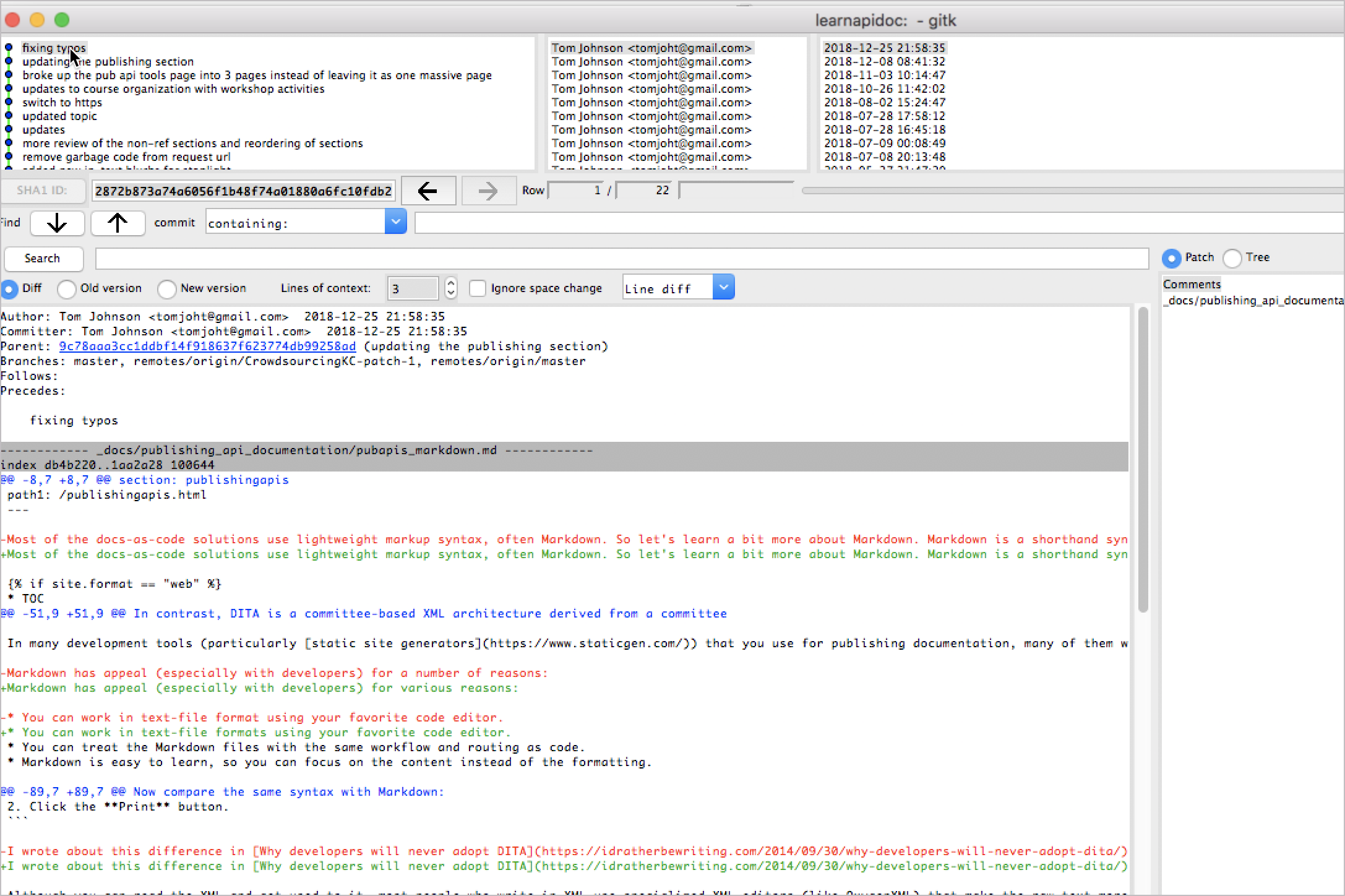Image resolution: width=1345 pixels, height=896 pixels.
Task: Click the up arrow navigate icon
Action: (118, 223)
